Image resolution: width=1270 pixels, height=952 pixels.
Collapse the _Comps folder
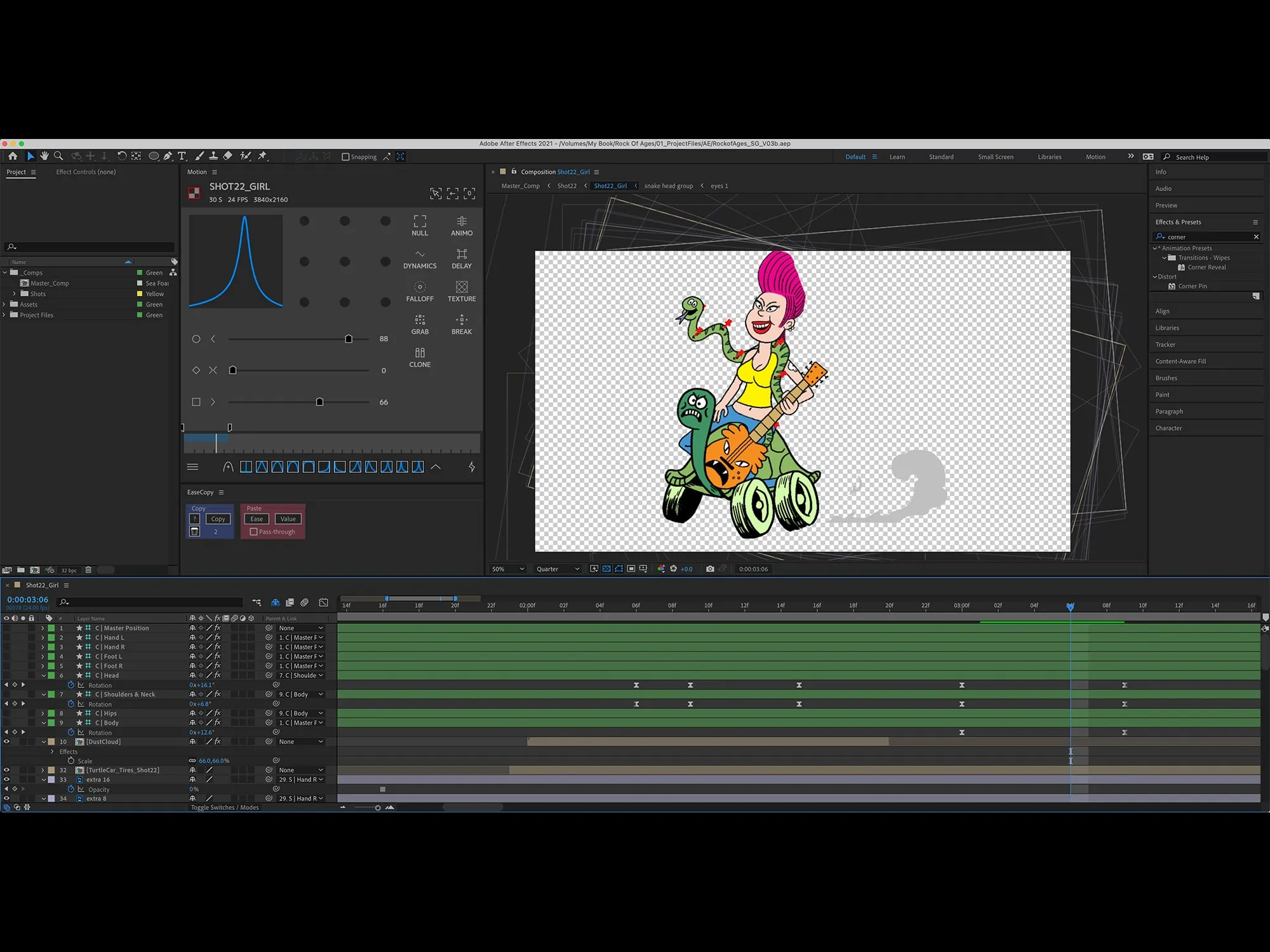click(x=4, y=272)
